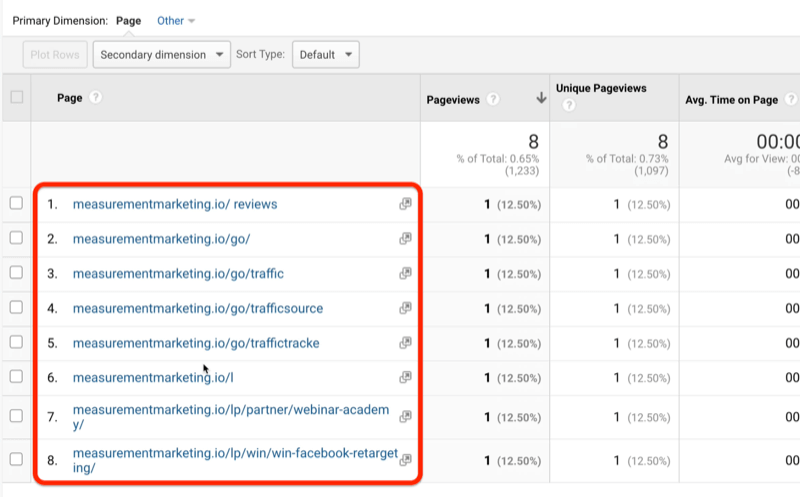
Task: Show help tooltip for Page column
Action: [x=95, y=97]
